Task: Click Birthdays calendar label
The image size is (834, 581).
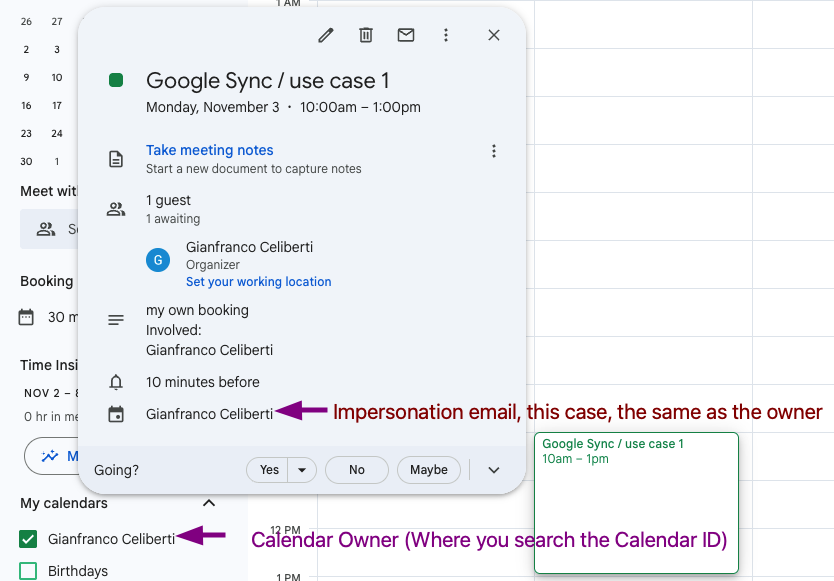Action: pos(78,571)
